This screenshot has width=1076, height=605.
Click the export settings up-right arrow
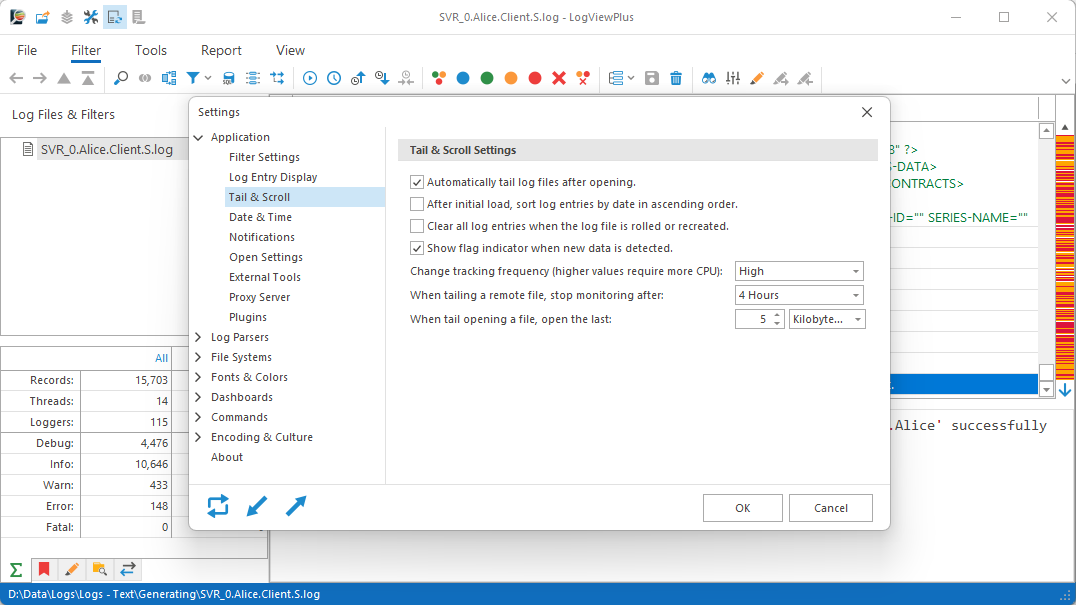click(x=296, y=506)
